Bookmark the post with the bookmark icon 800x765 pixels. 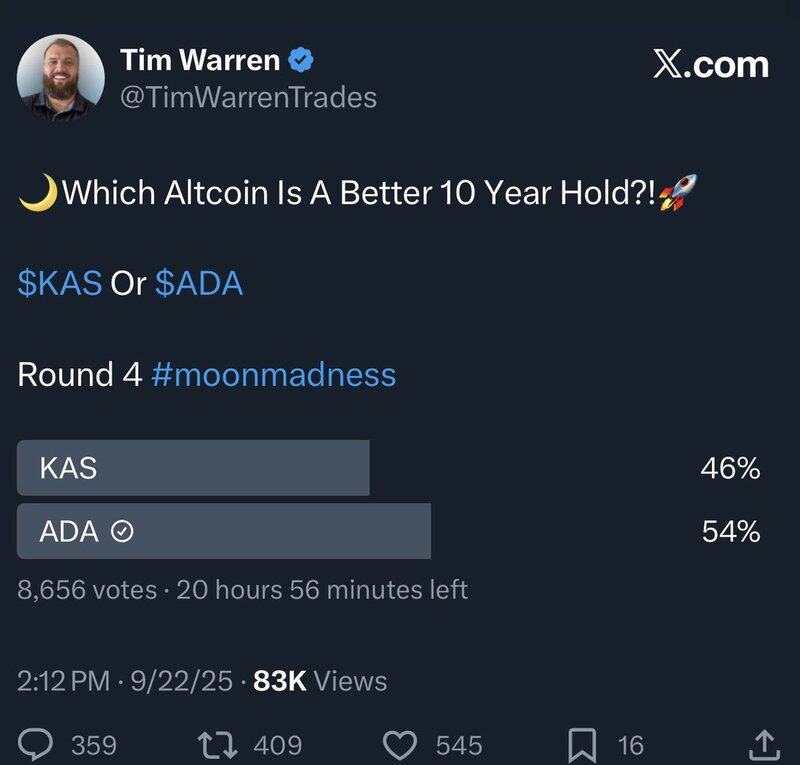point(582,745)
